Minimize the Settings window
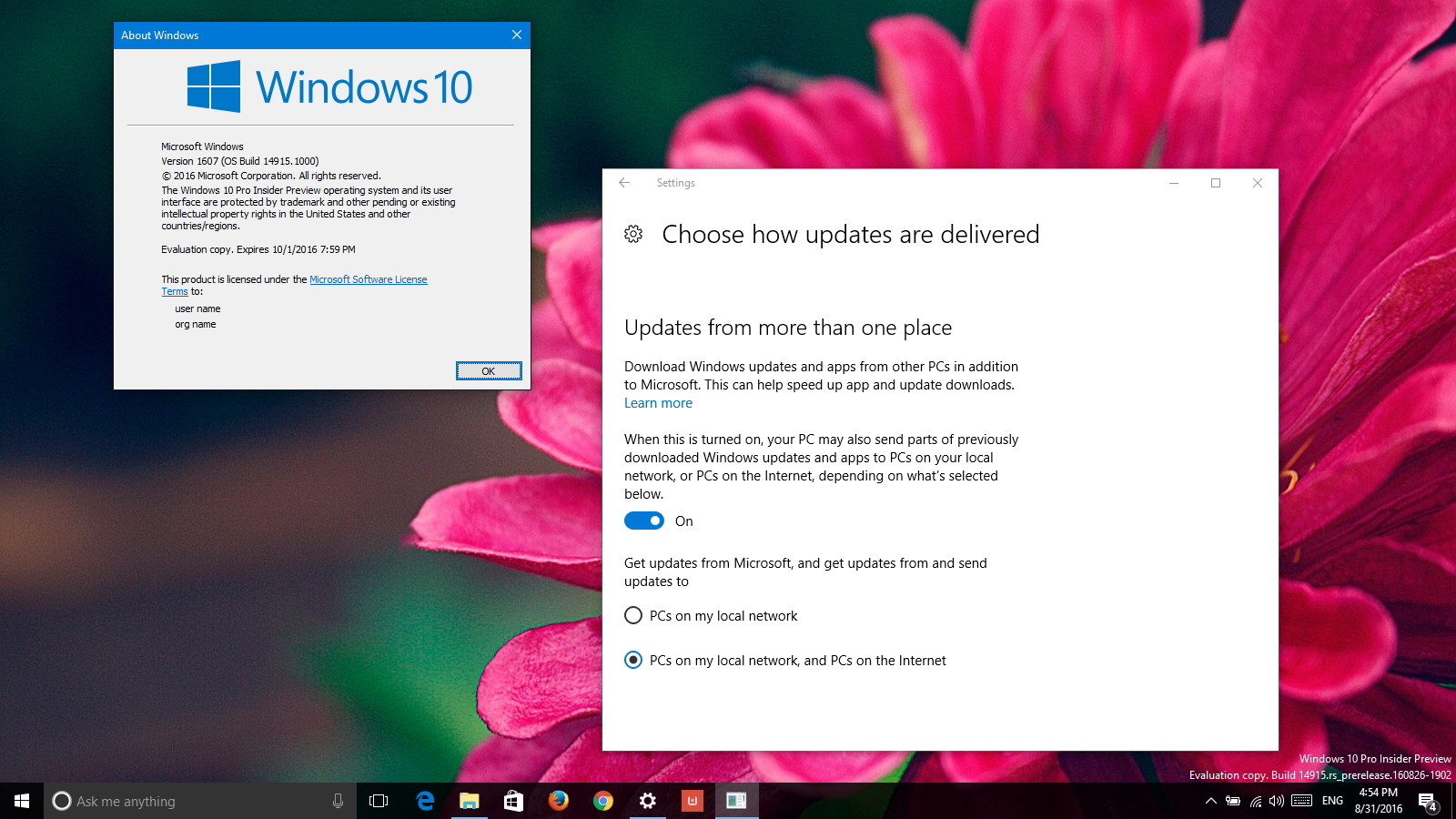This screenshot has height=819, width=1456. pos(1174,183)
